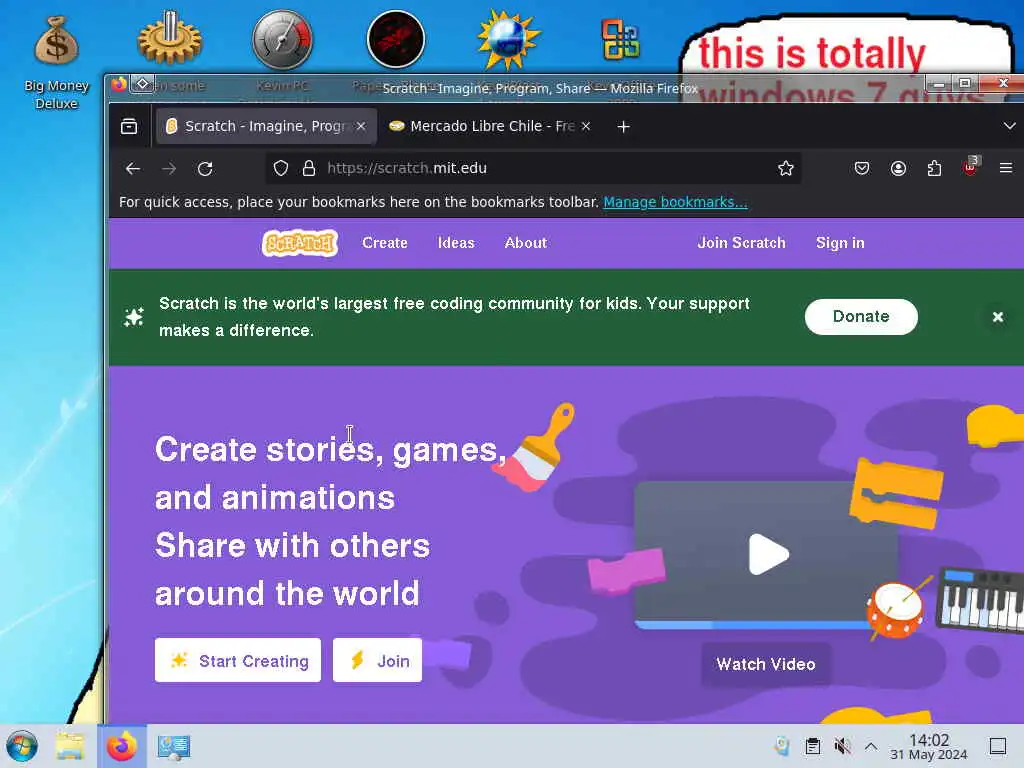Click the tracking protection shield icon
Image resolution: width=1024 pixels, height=768 pixels.
281,168
